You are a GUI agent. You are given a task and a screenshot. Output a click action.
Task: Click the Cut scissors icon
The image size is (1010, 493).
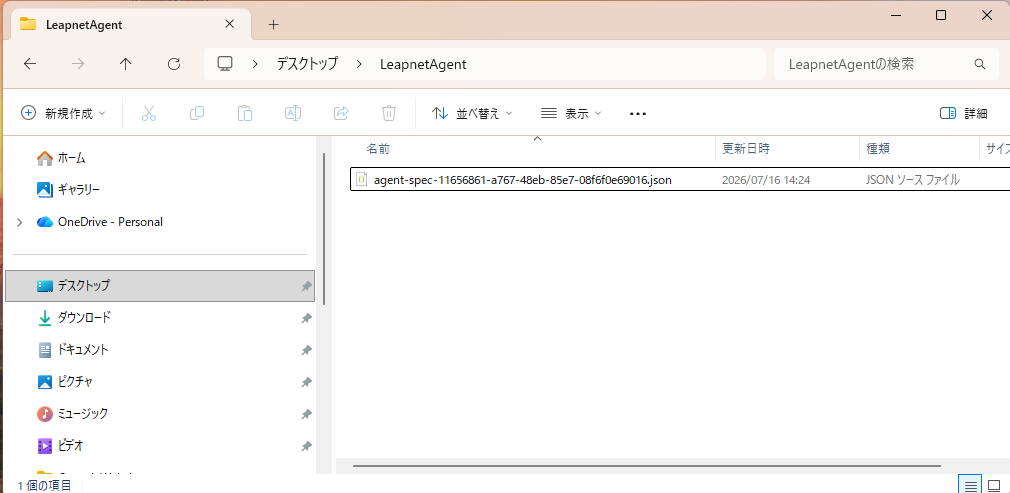(x=149, y=113)
